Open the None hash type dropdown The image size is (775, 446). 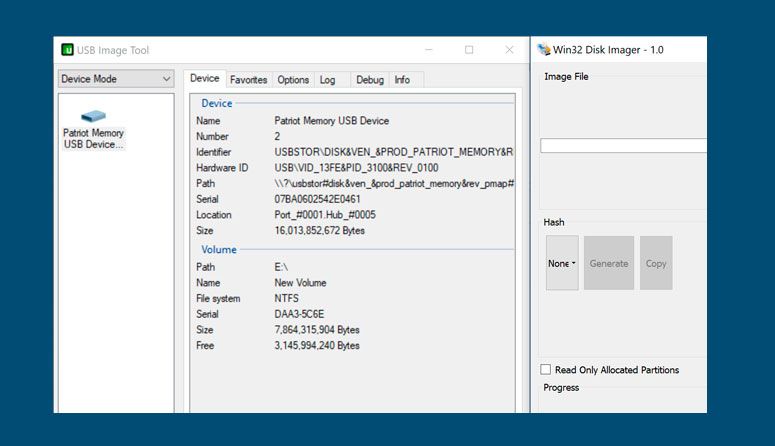point(562,263)
